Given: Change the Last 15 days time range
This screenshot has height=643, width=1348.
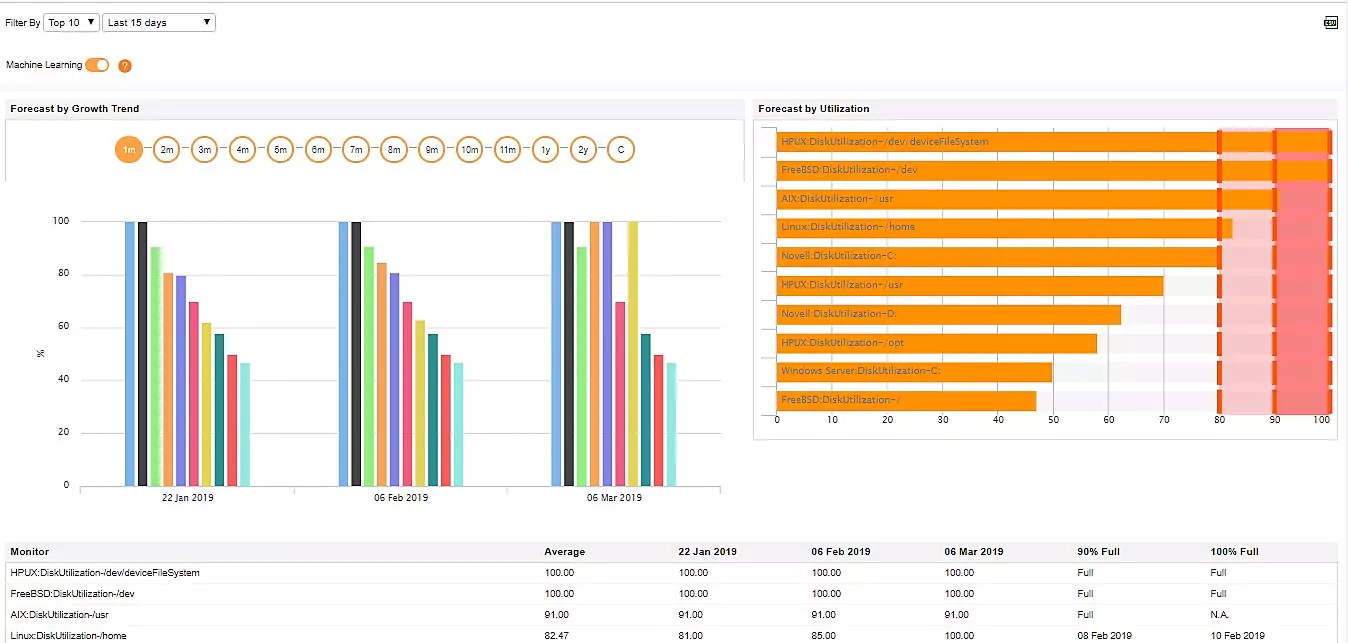Looking at the screenshot, I should click(x=158, y=21).
